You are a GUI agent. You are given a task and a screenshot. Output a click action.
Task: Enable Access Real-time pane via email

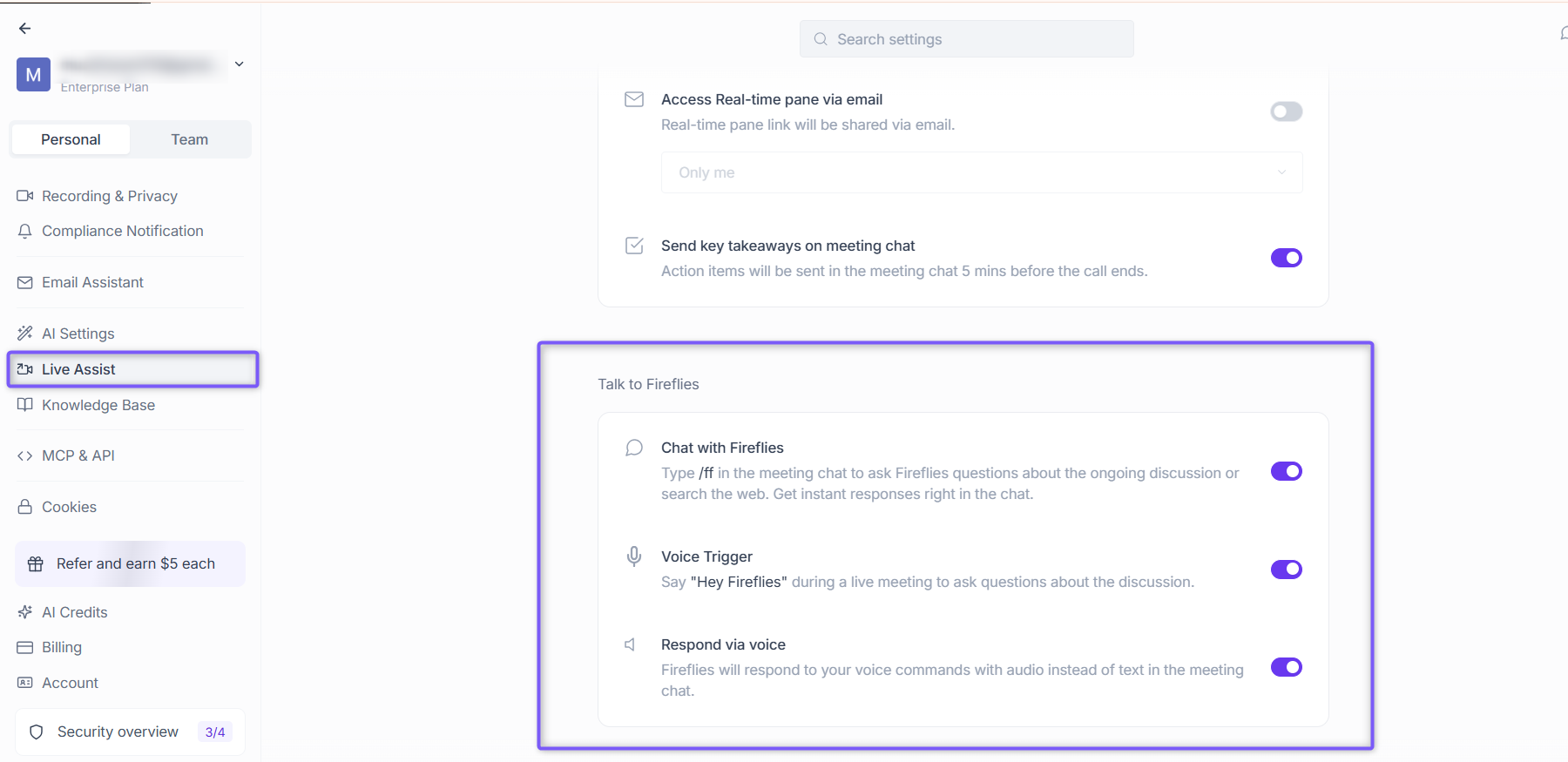point(1286,111)
